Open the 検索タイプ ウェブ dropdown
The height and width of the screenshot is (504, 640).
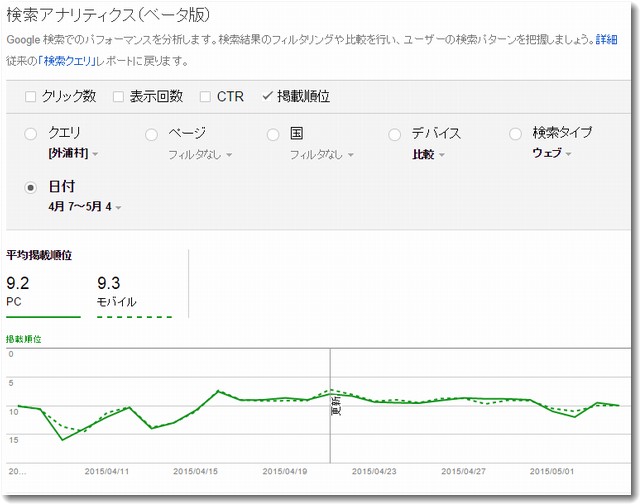click(551, 153)
